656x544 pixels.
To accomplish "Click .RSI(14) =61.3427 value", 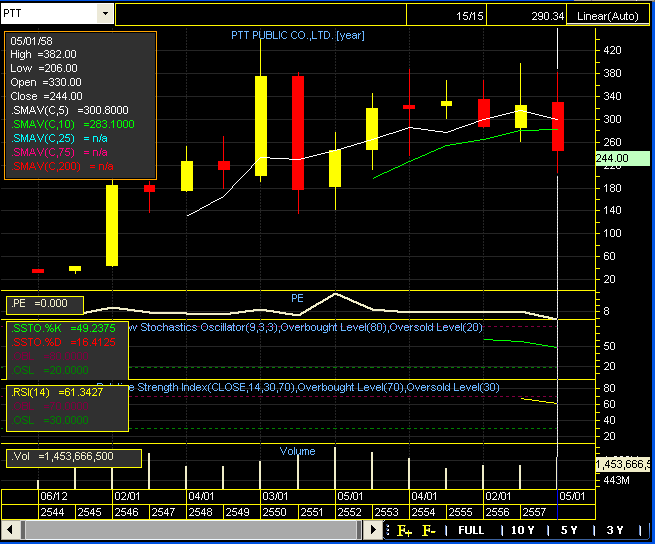I will (x=57, y=392).
